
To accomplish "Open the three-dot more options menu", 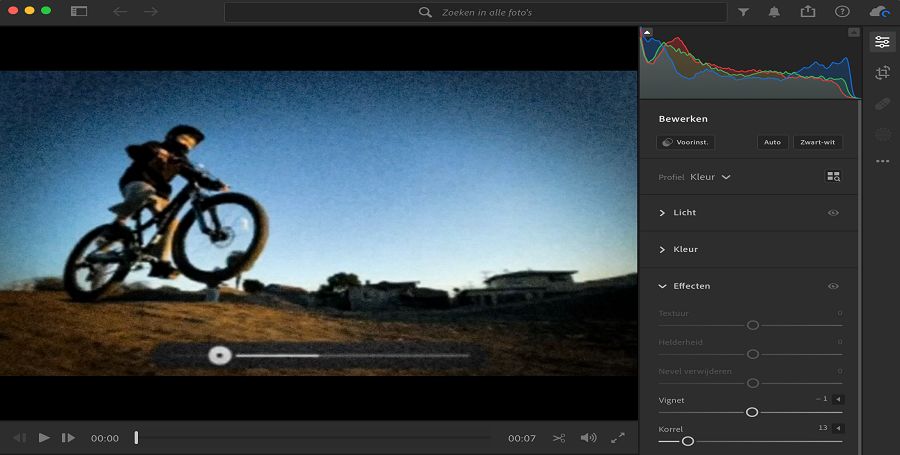I will coord(882,162).
